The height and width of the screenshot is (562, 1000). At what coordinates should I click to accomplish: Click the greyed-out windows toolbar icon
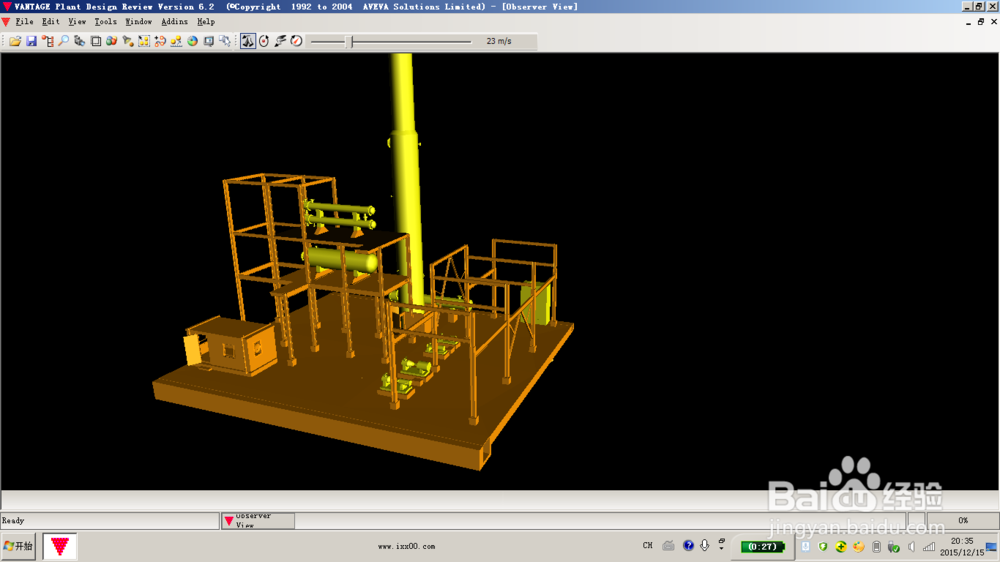(x=224, y=41)
